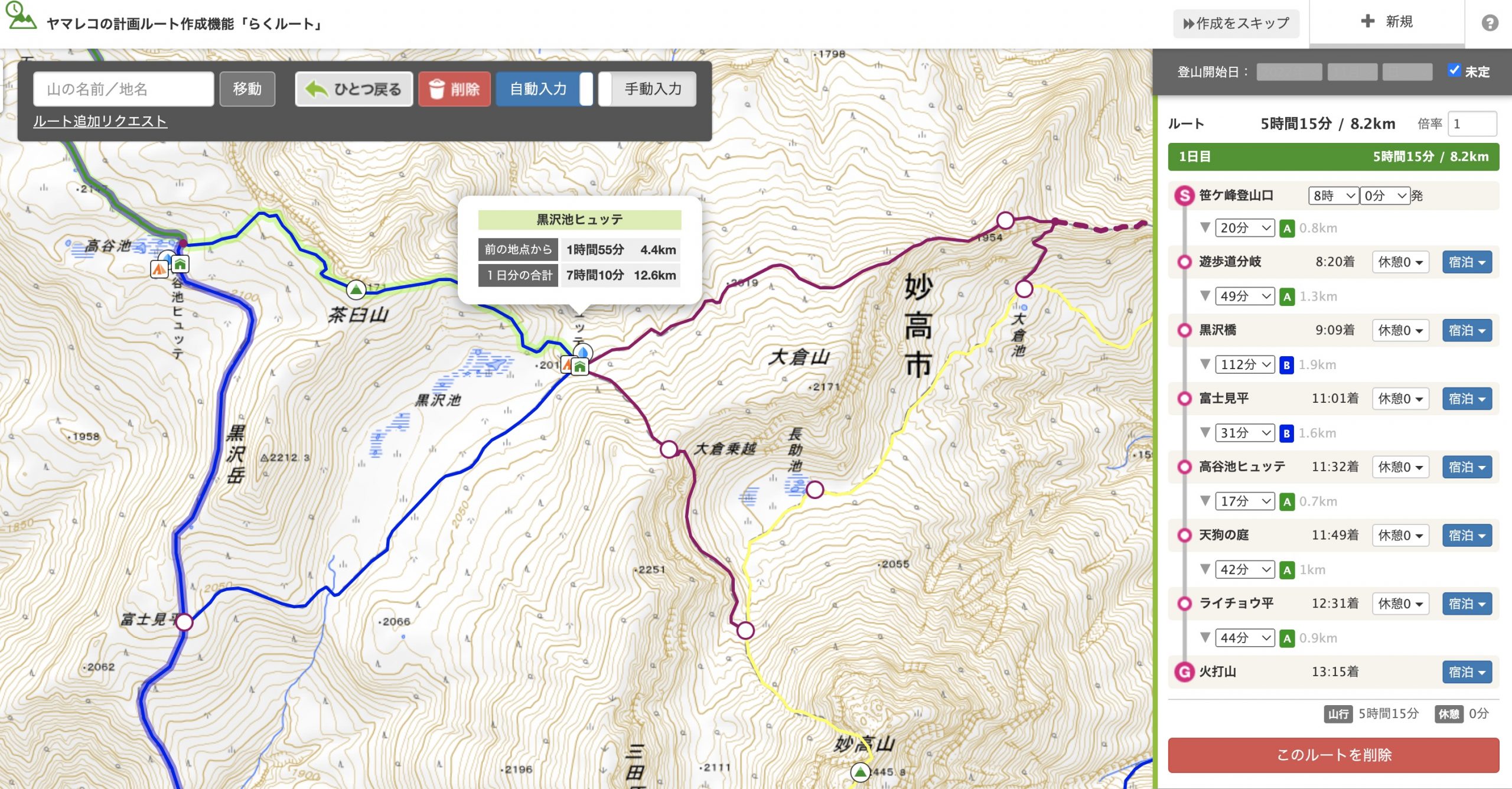Image resolution: width=1512 pixels, height=789 pixels.
Task: Click the 大倉乗越 waypoint circle on map
Action: (669, 449)
